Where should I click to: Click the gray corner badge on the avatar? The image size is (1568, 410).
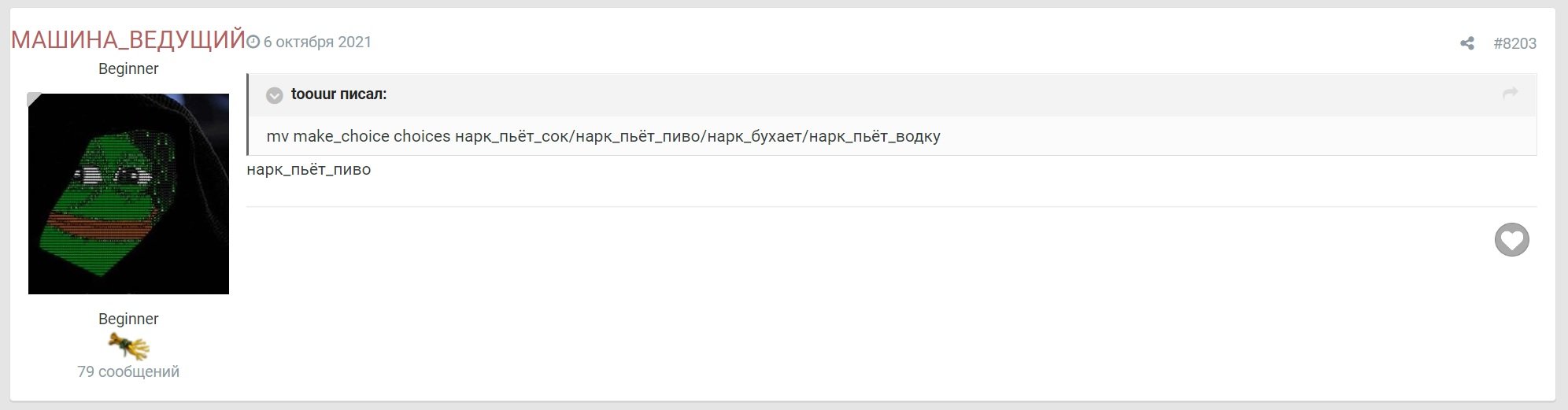coord(35,98)
